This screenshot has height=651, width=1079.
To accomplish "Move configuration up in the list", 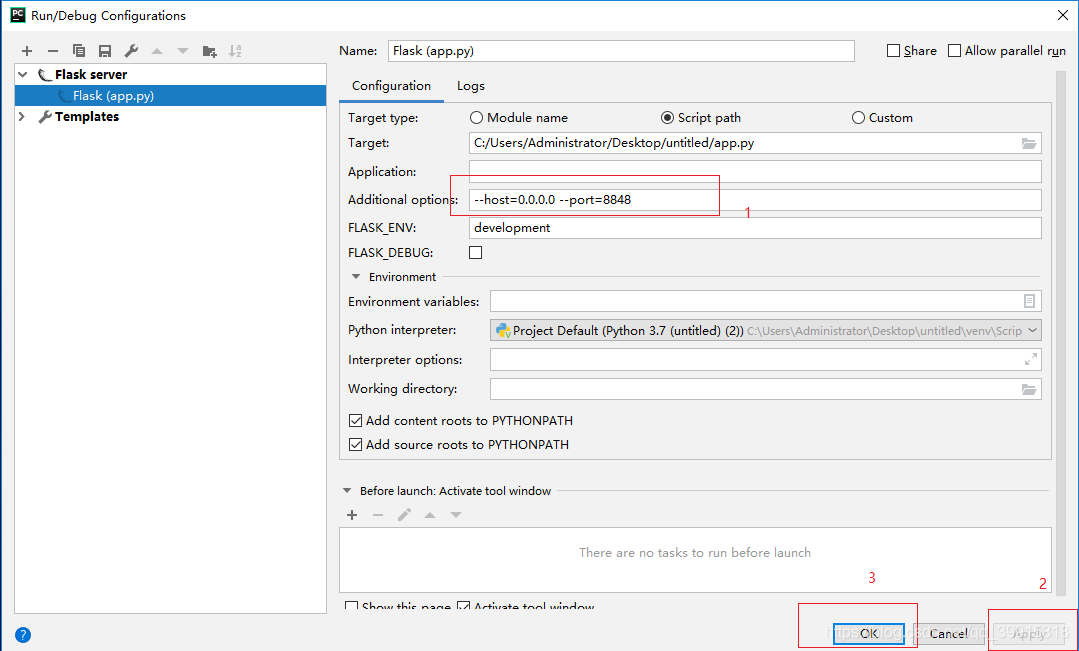I will (157, 51).
